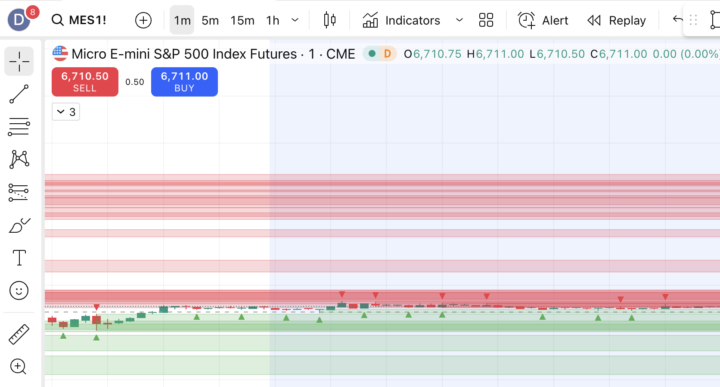
Task: Click the 0.50 spread value
Action: tap(135, 82)
